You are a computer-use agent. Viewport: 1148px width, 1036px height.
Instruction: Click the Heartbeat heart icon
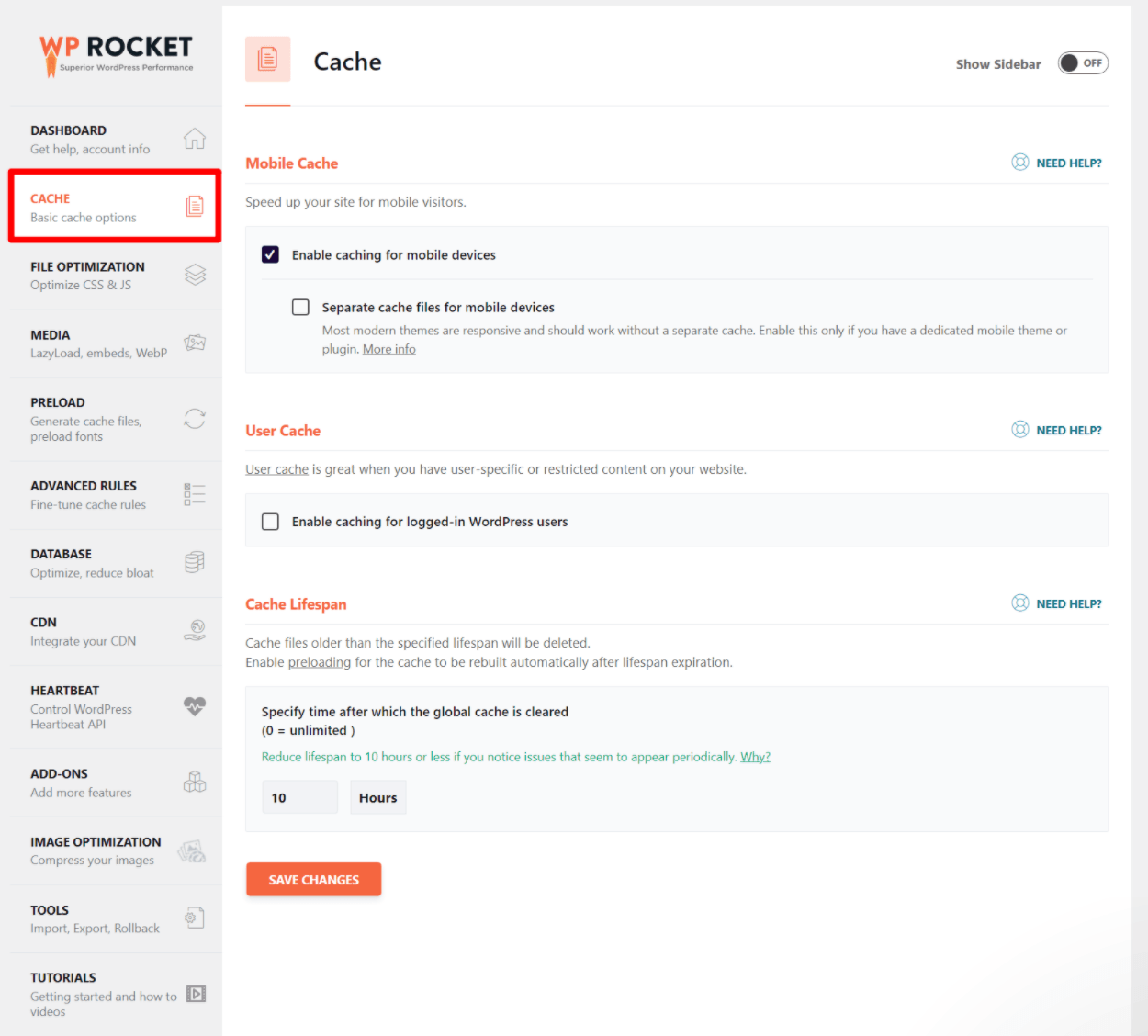[x=195, y=706]
